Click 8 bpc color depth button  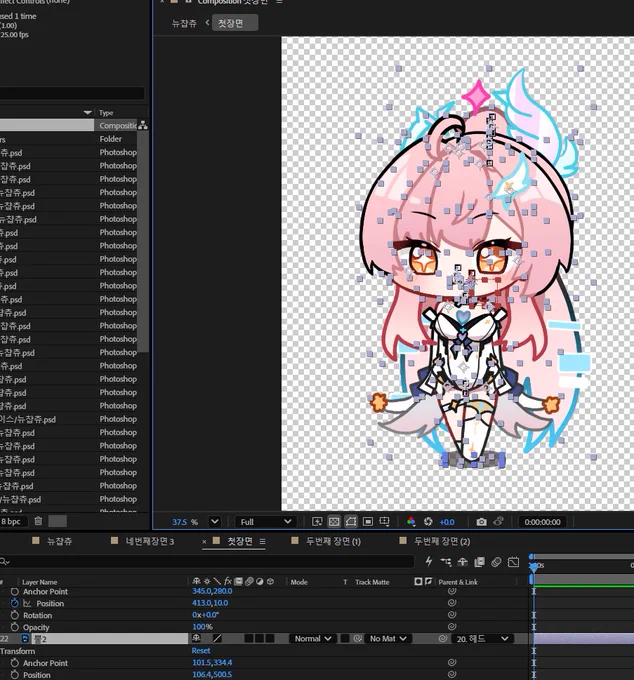pos(11,521)
